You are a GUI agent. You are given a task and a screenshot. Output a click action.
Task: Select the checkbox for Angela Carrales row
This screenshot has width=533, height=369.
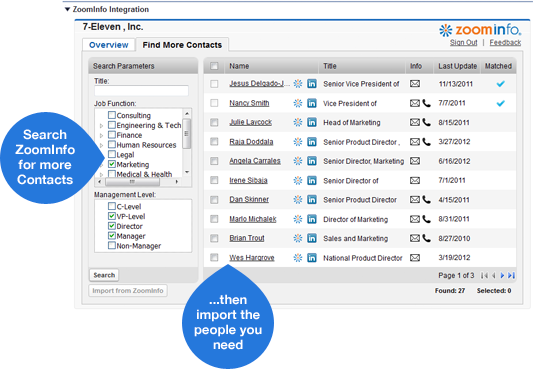coord(214,161)
